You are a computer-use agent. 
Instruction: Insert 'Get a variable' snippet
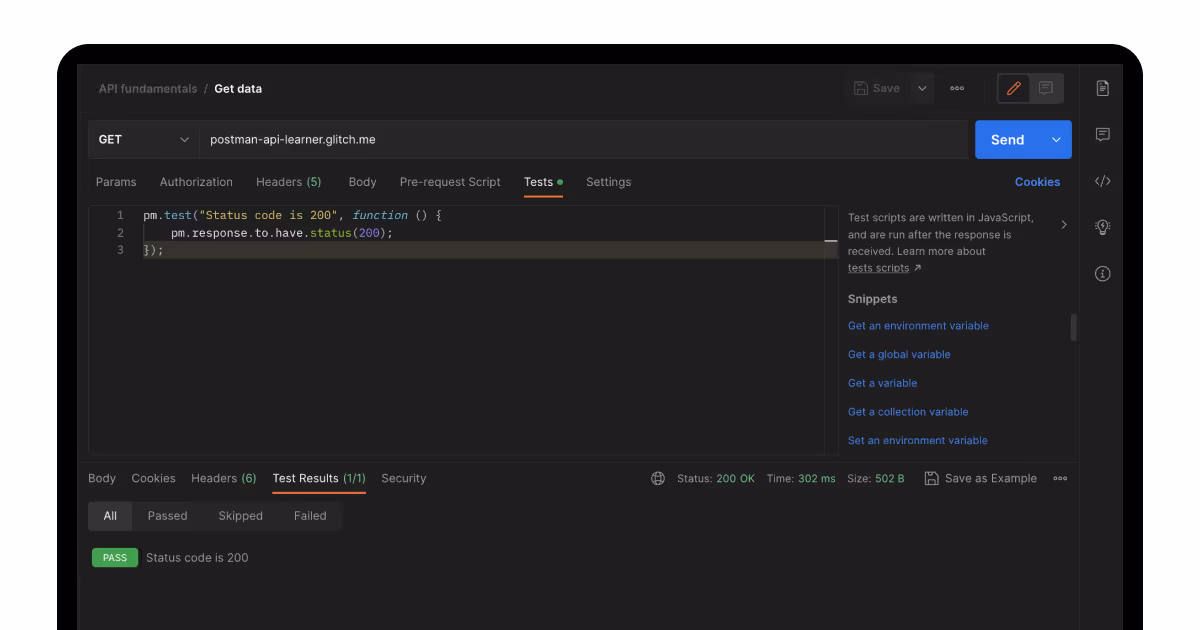pyautogui.click(x=882, y=383)
